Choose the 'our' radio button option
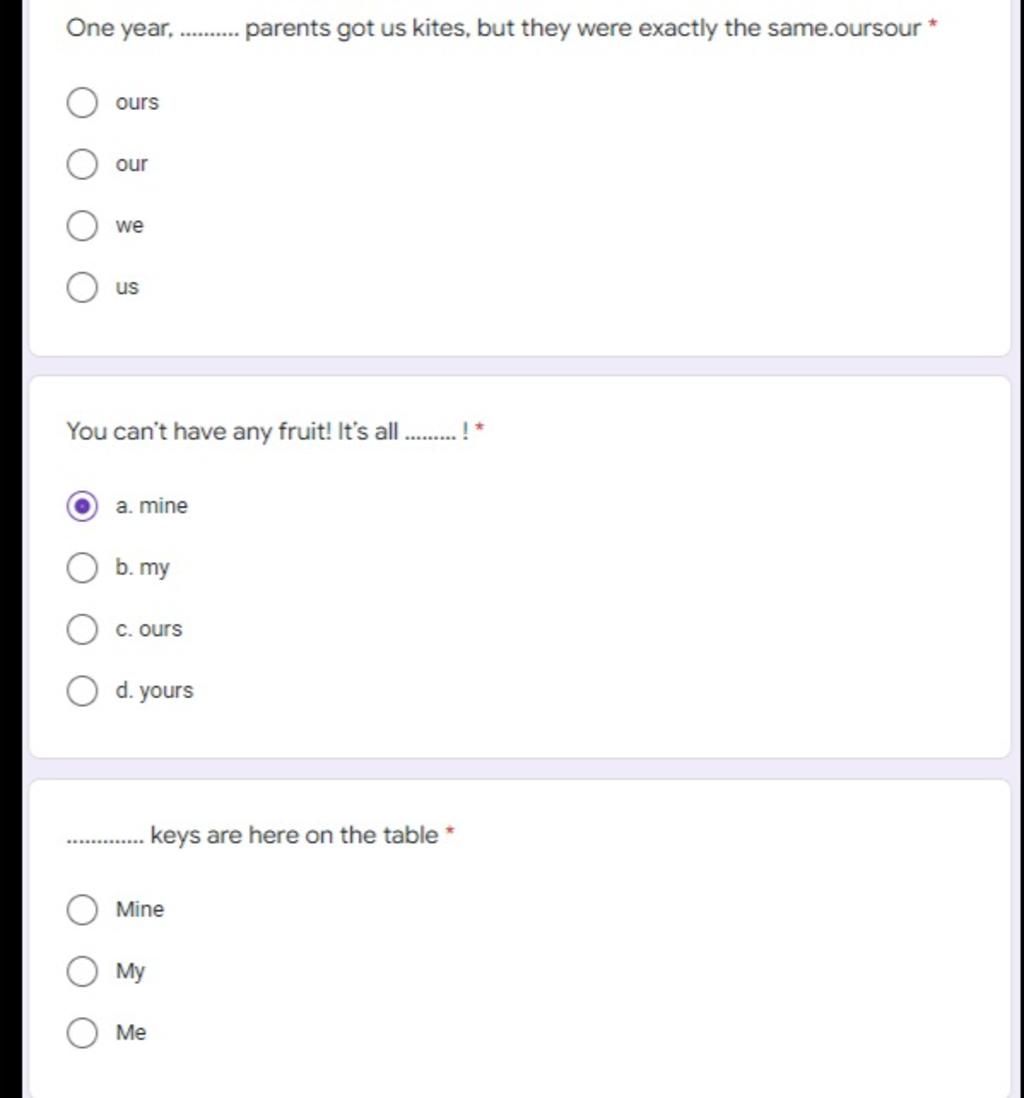 tap(82, 164)
